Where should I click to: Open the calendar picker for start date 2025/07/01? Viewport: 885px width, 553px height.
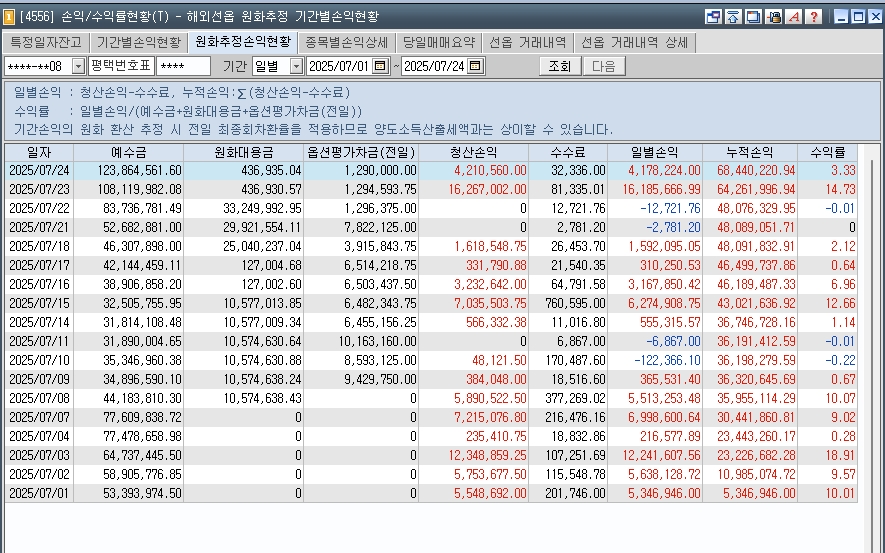[380, 66]
